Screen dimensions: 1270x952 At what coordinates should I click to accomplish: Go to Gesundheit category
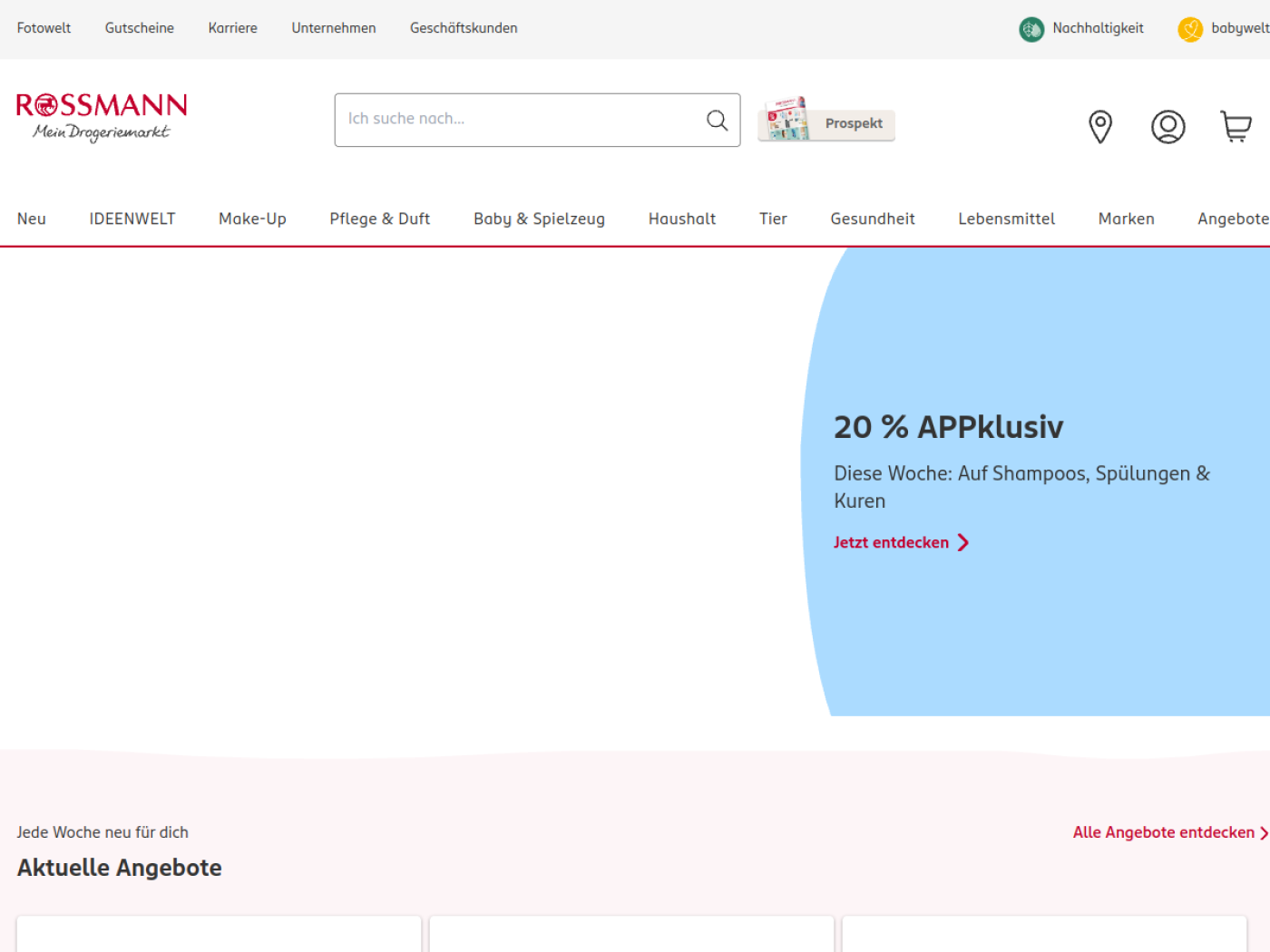point(873,219)
